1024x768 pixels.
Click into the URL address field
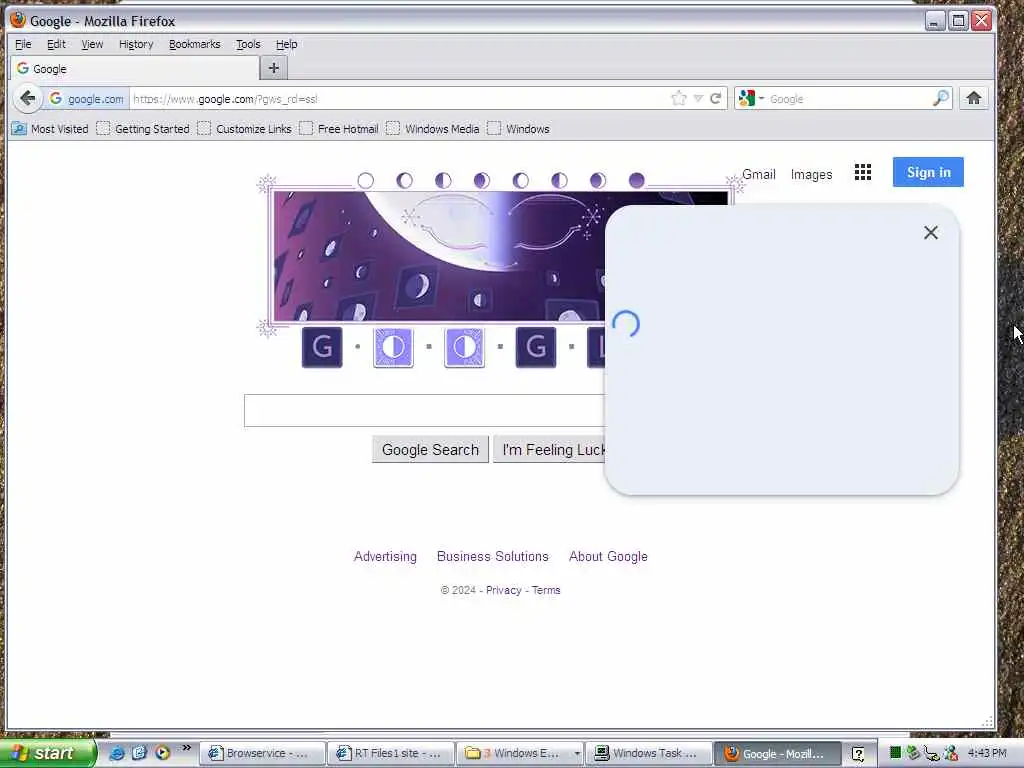coord(398,99)
